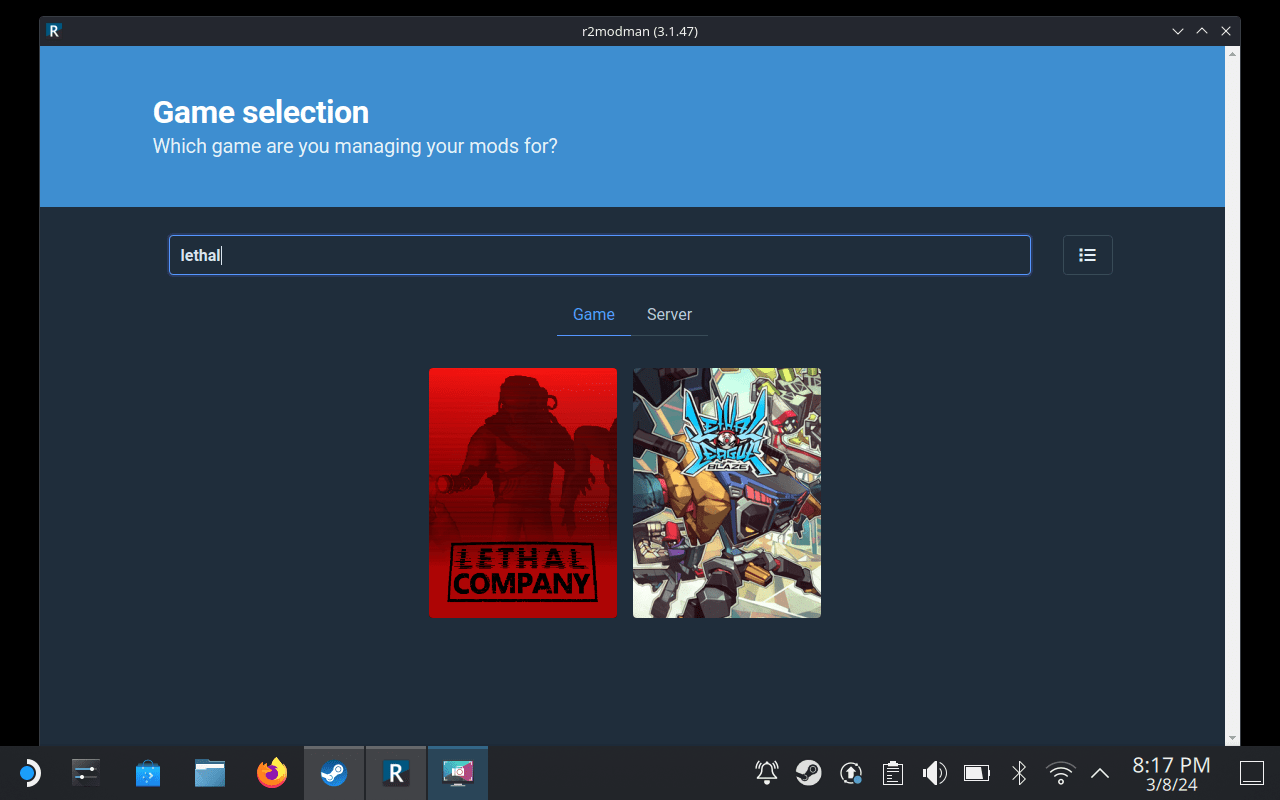
Task: Launch Firefox from the taskbar
Action: point(272,773)
